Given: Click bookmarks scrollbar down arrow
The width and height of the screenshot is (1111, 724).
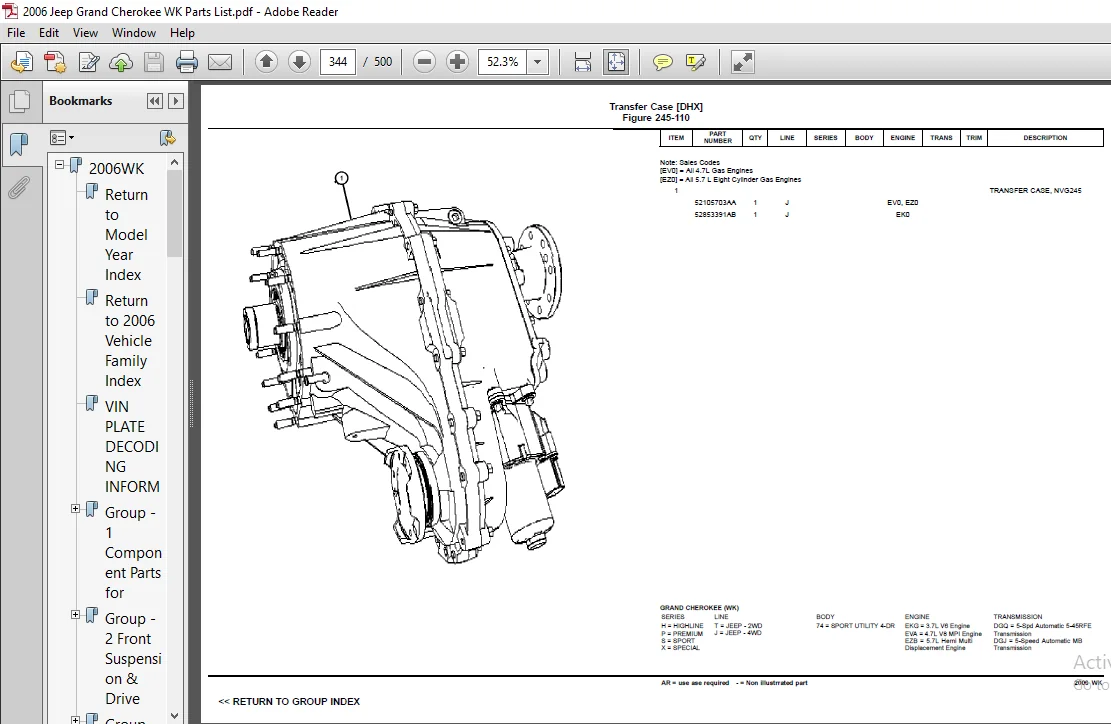Looking at the screenshot, I should coord(174,716).
